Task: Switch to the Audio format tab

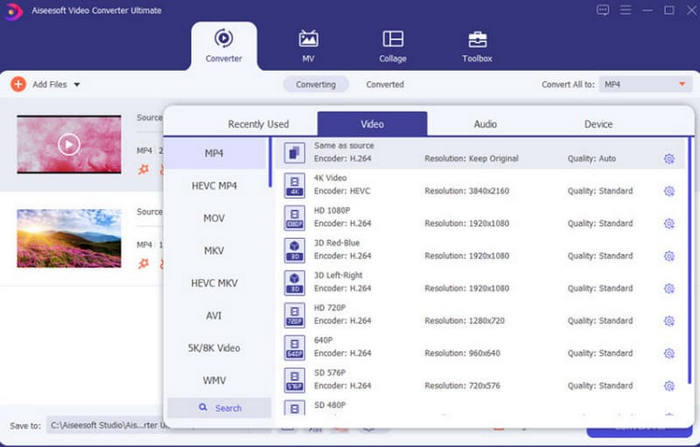Action: (x=485, y=124)
